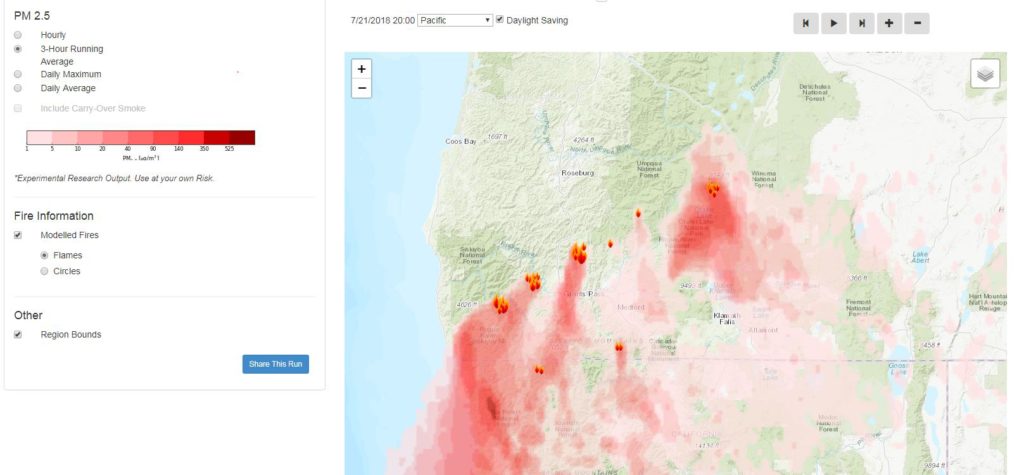Image resolution: width=1024 pixels, height=475 pixels.
Task: Click the skip to last frame button
Action: [x=861, y=23]
